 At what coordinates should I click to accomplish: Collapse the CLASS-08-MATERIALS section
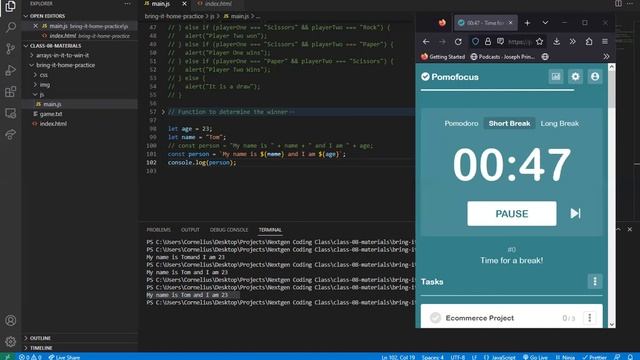coord(26,46)
